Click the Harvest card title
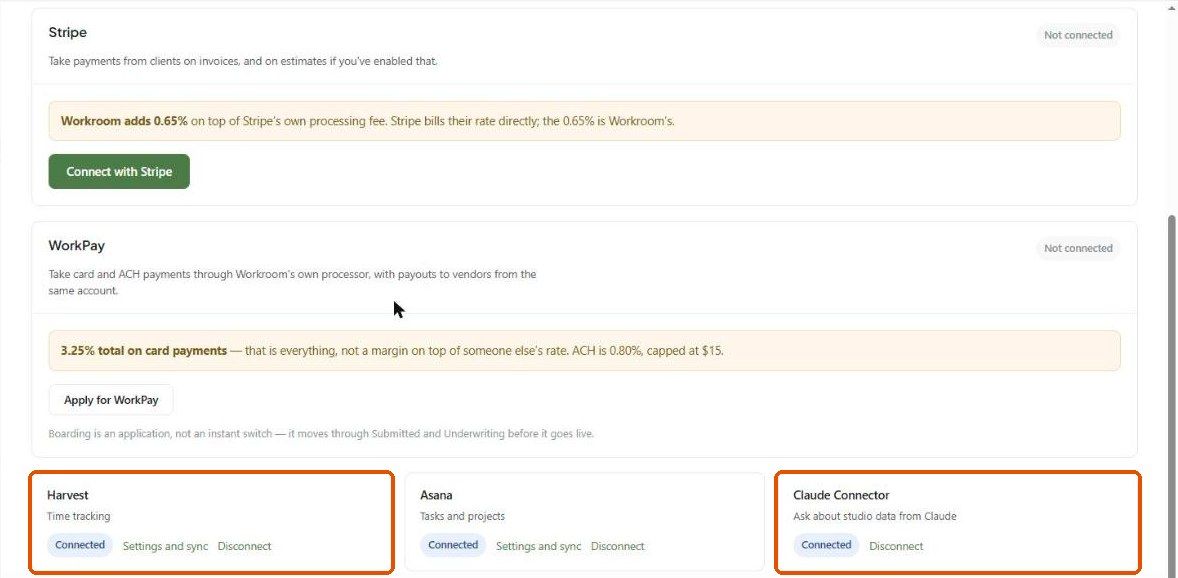The width and height of the screenshot is (1178, 578). coord(68,495)
